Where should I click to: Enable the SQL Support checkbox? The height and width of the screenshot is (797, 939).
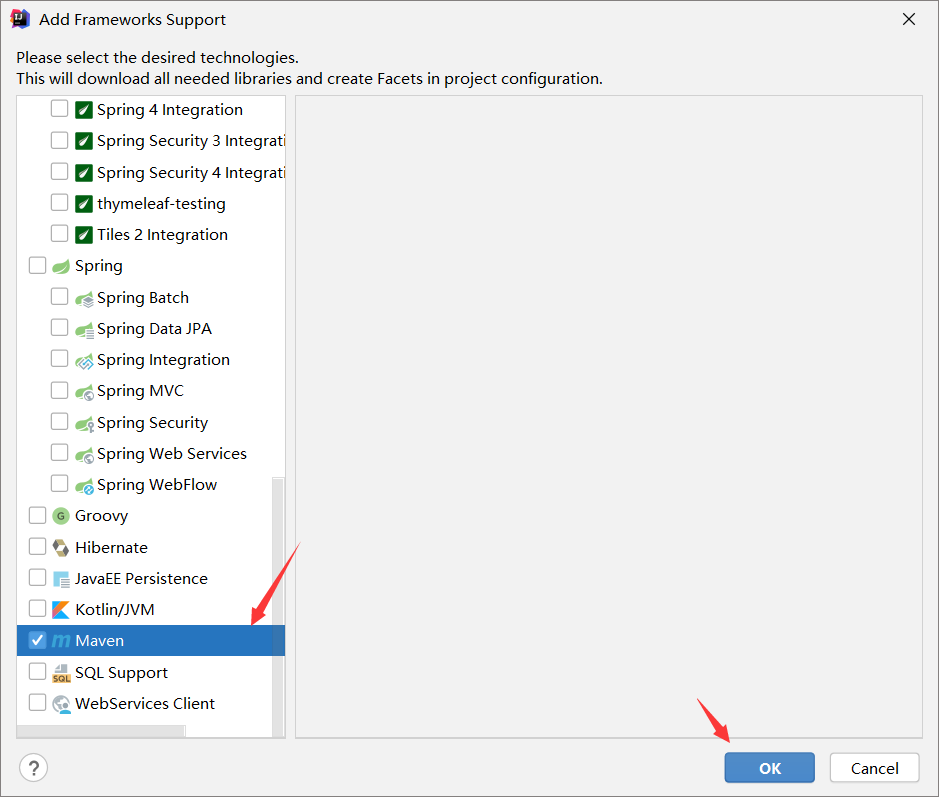click(x=37, y=671)
